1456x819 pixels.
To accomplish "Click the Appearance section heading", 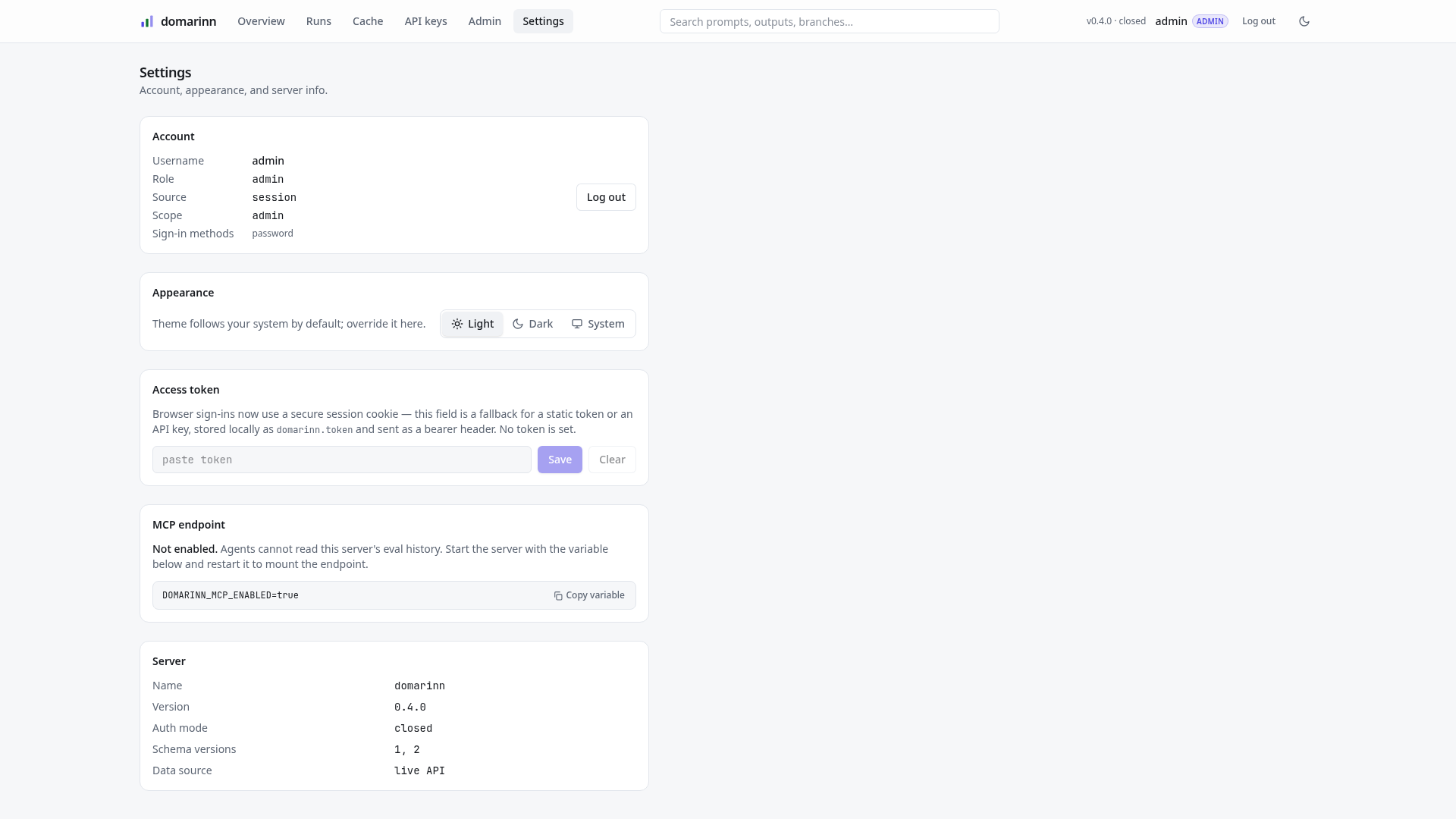I will tap(183, 293).
